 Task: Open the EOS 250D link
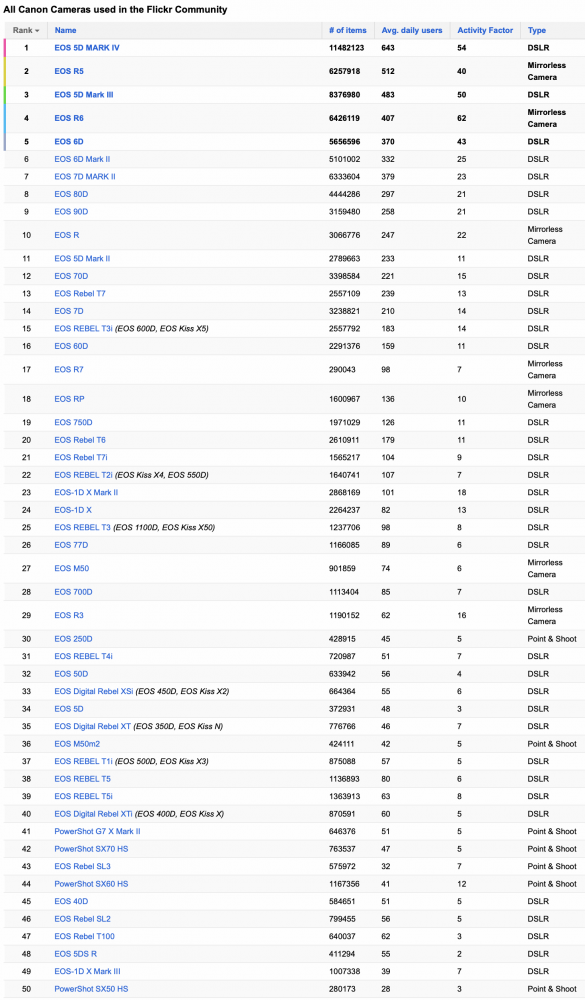point(73,639)
